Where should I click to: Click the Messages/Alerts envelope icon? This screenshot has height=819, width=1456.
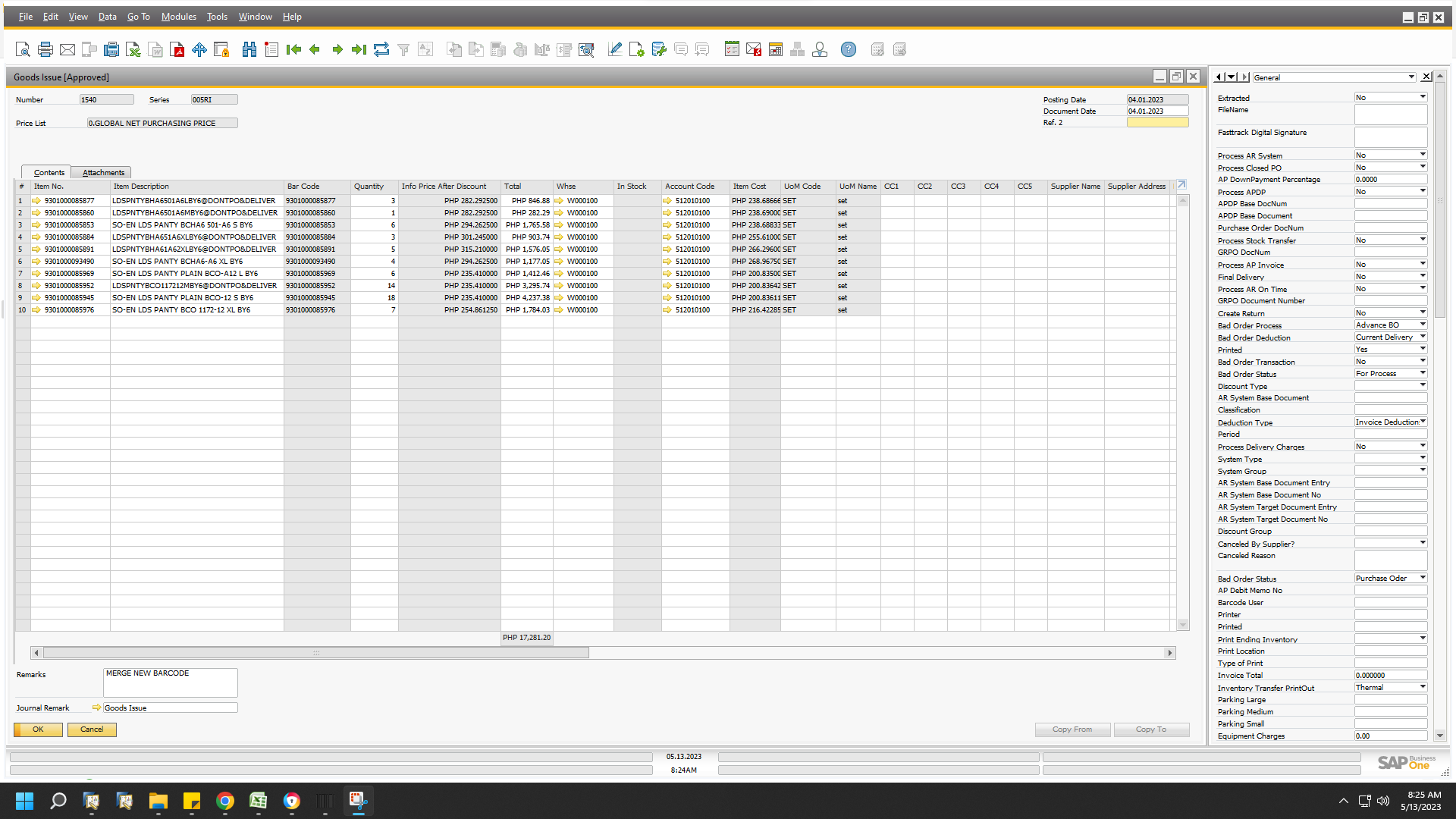point(754,50)
